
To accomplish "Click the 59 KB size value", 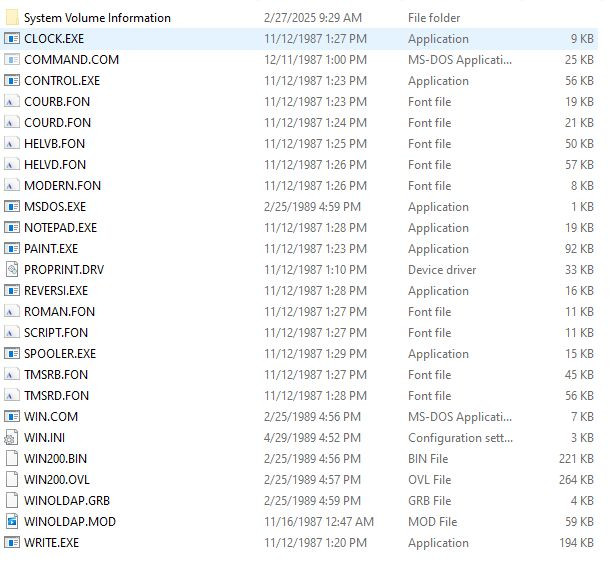I will point(579,521).
